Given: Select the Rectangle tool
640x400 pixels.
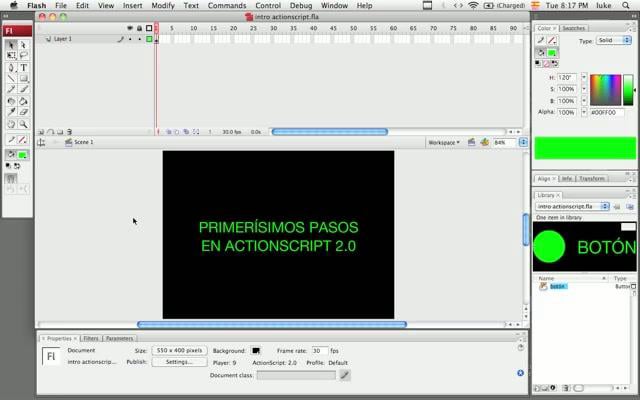Looking at the screenshot, I should tap(23, 78).
